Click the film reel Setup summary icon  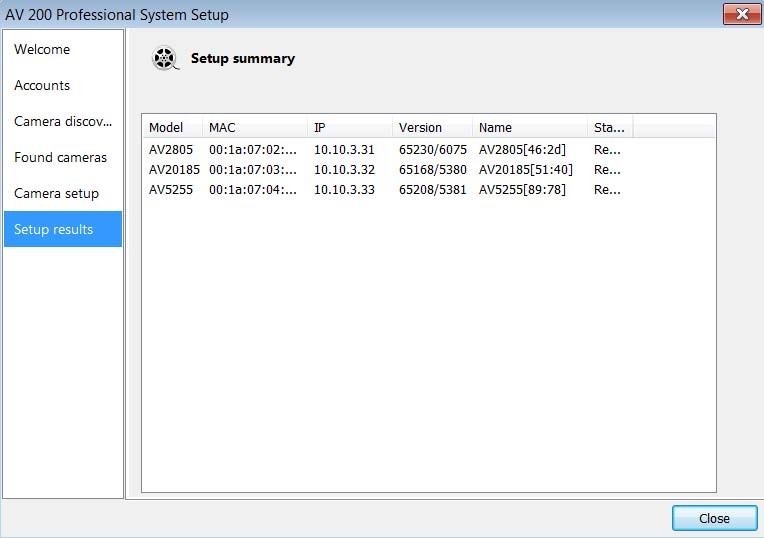point(164,59)
